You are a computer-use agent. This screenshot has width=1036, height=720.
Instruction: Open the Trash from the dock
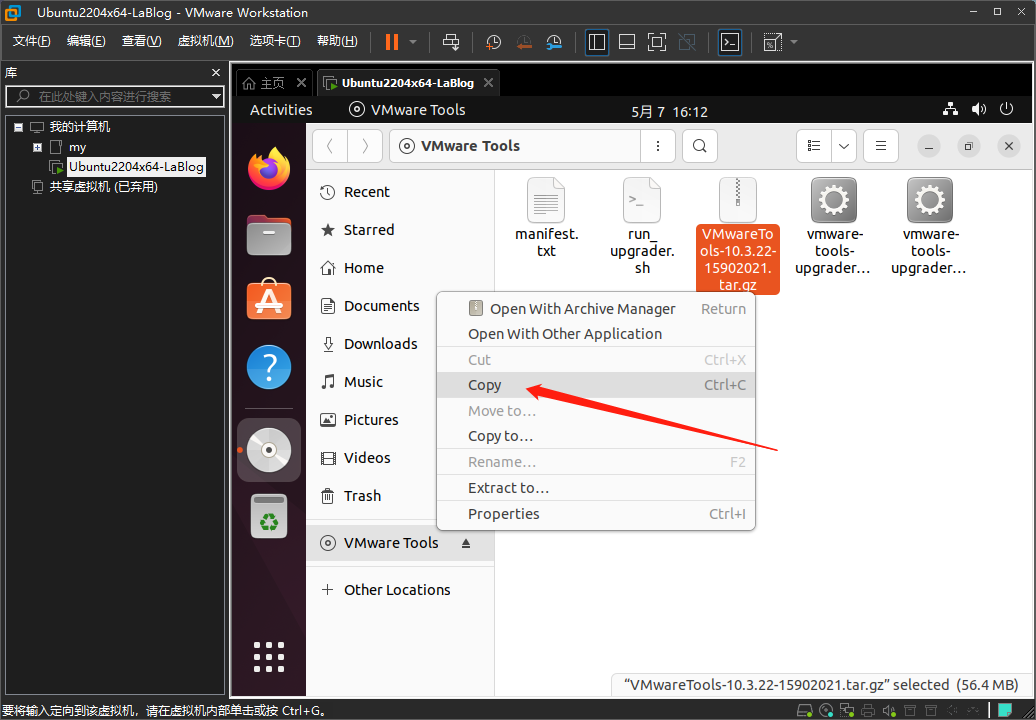click(269, 516)
